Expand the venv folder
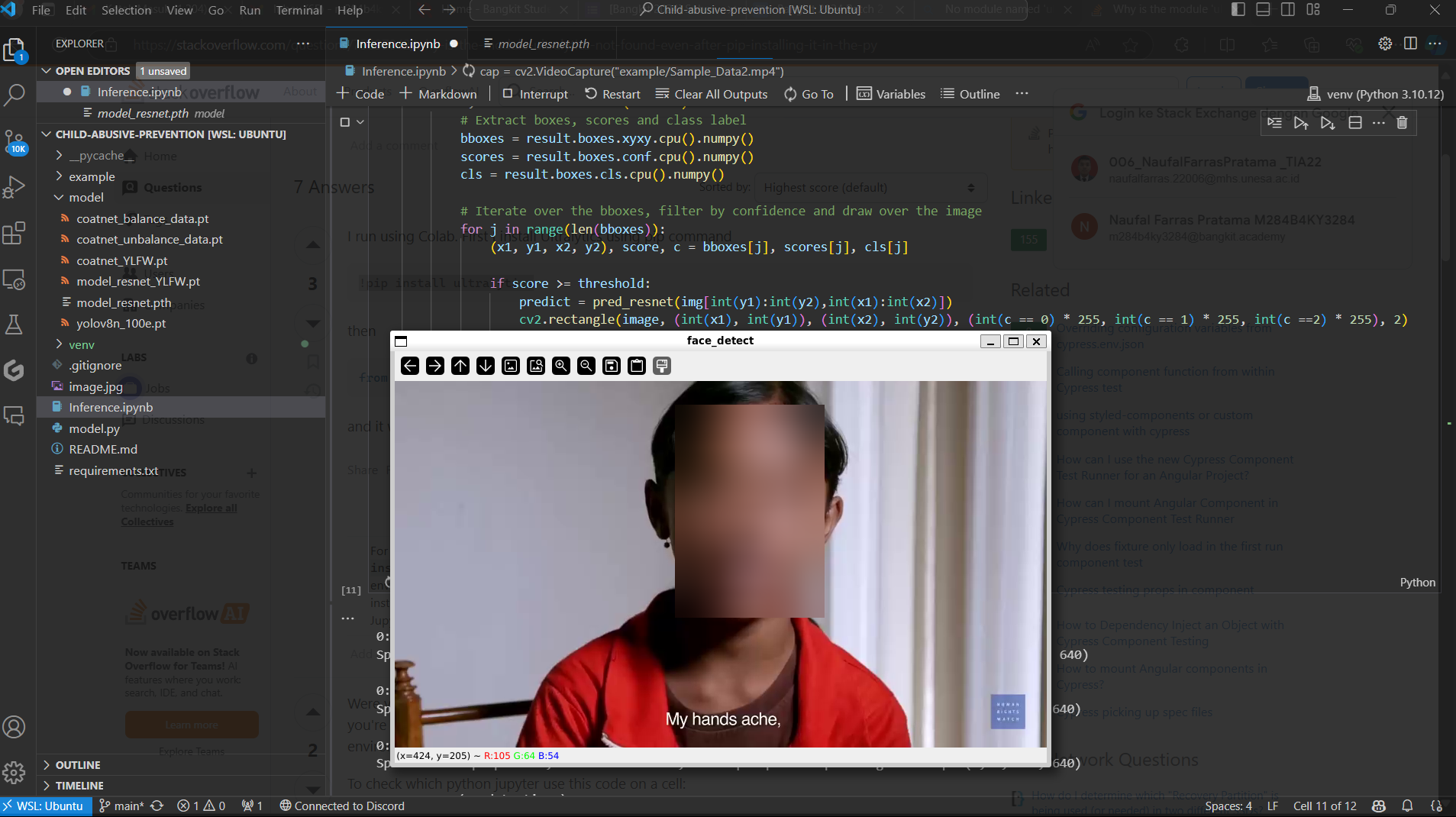This screenshot has width=1456, height=817. click(81, 344)
